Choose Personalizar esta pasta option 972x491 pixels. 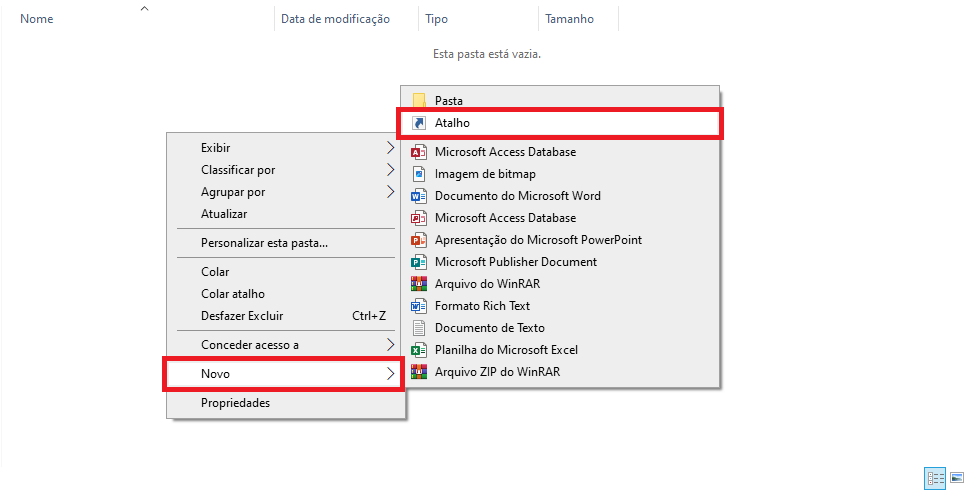tap(264, 243)
